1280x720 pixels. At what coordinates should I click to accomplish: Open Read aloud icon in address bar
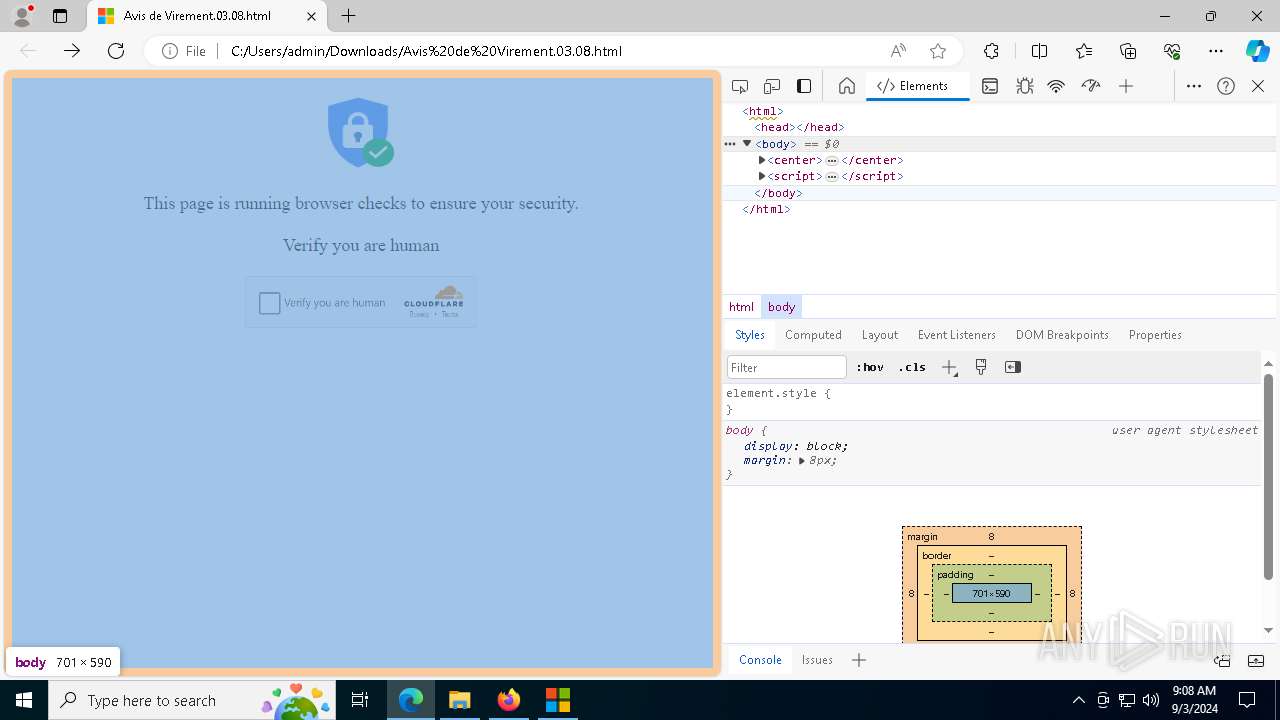(898, 51)
